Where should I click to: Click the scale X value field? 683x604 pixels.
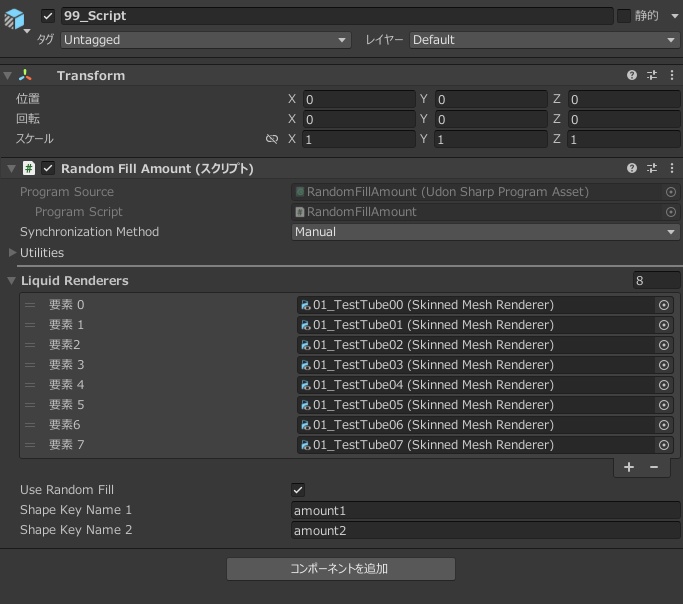coord(359,139)
